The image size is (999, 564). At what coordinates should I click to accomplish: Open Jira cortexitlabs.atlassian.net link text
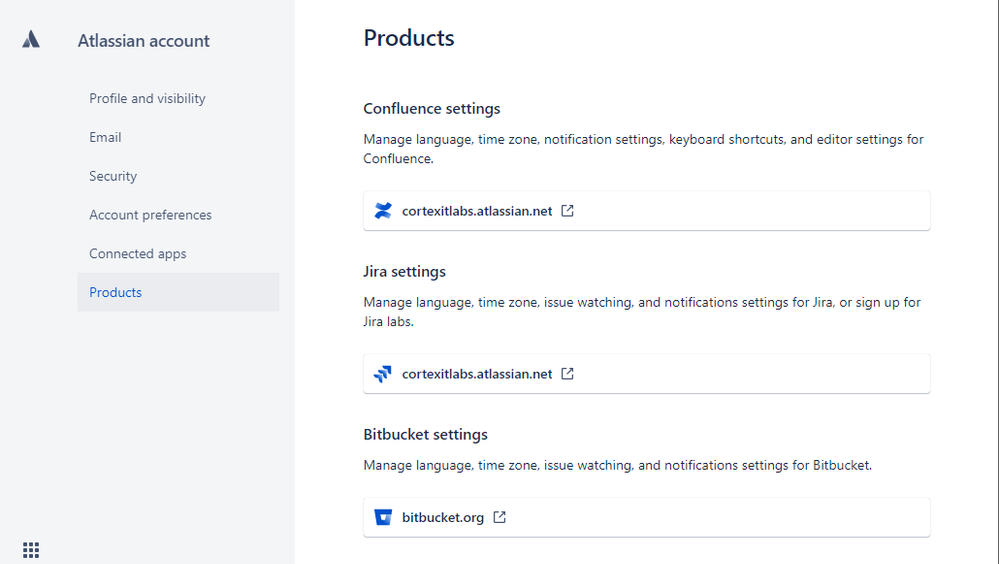tap(477, 374)
